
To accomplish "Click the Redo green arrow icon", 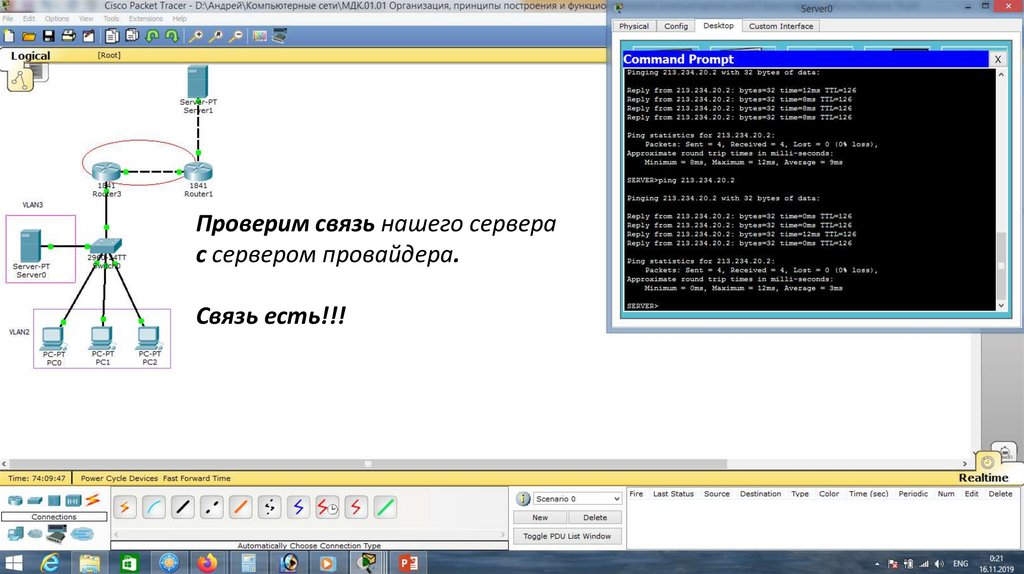I will tap(172, 36).
